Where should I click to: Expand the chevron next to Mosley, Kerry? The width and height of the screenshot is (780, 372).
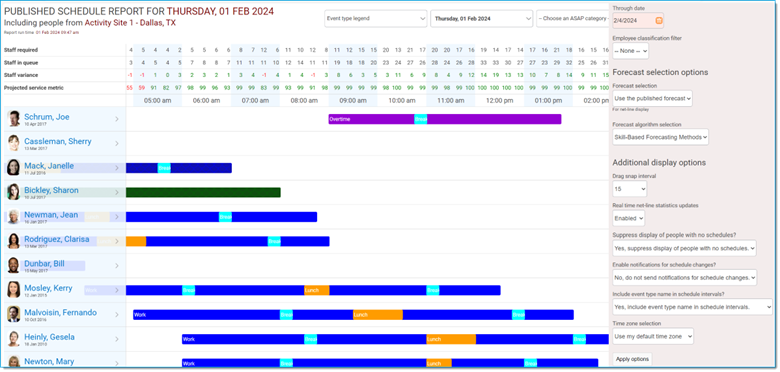pyautogui.click(x=117, y=290)
